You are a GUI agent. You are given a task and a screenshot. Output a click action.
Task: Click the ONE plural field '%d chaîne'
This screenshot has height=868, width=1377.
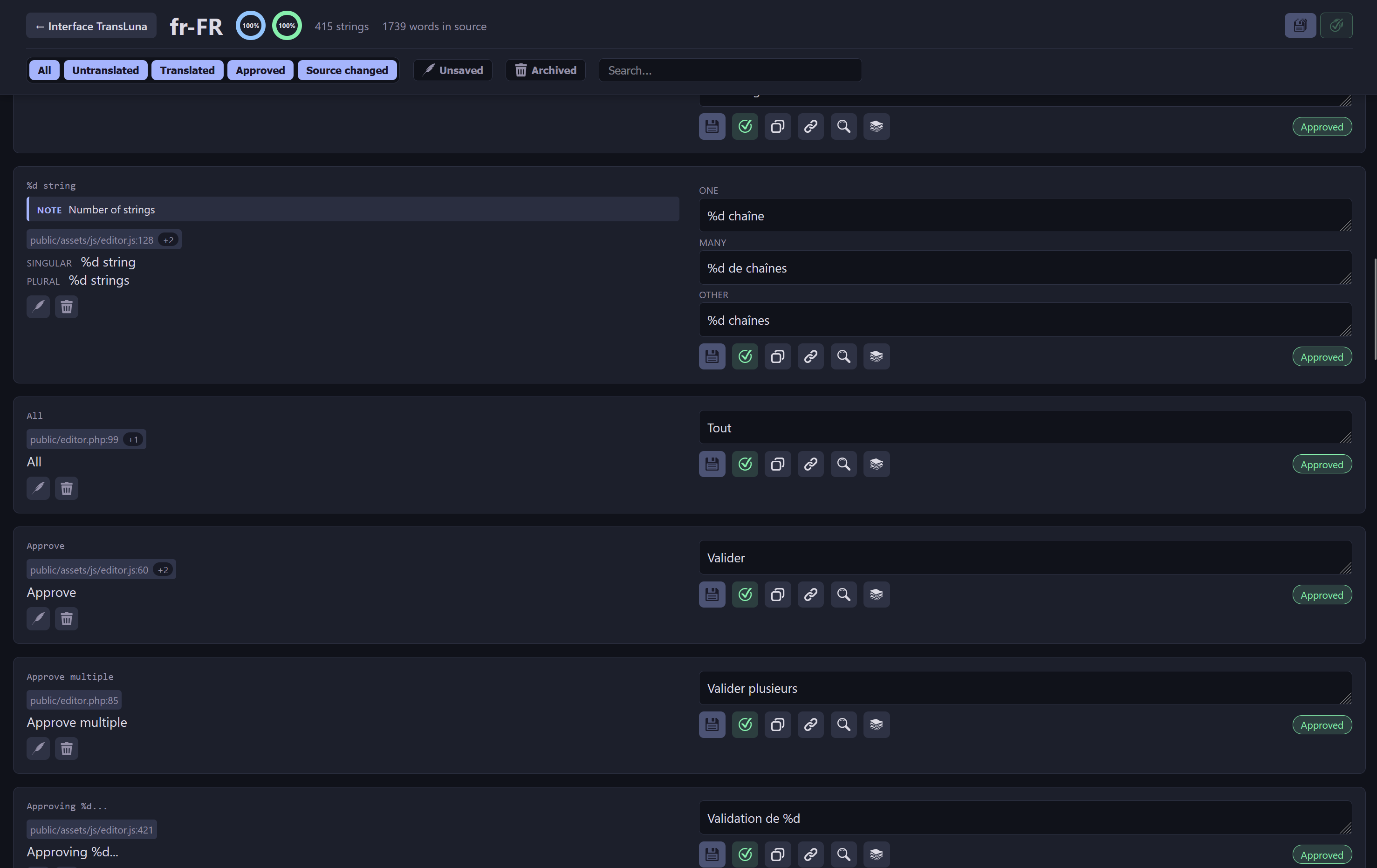(x=1025, y=216)
